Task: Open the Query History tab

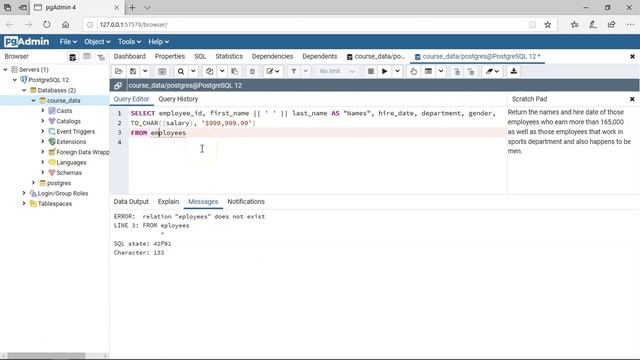Action: [x=178, y=99]
